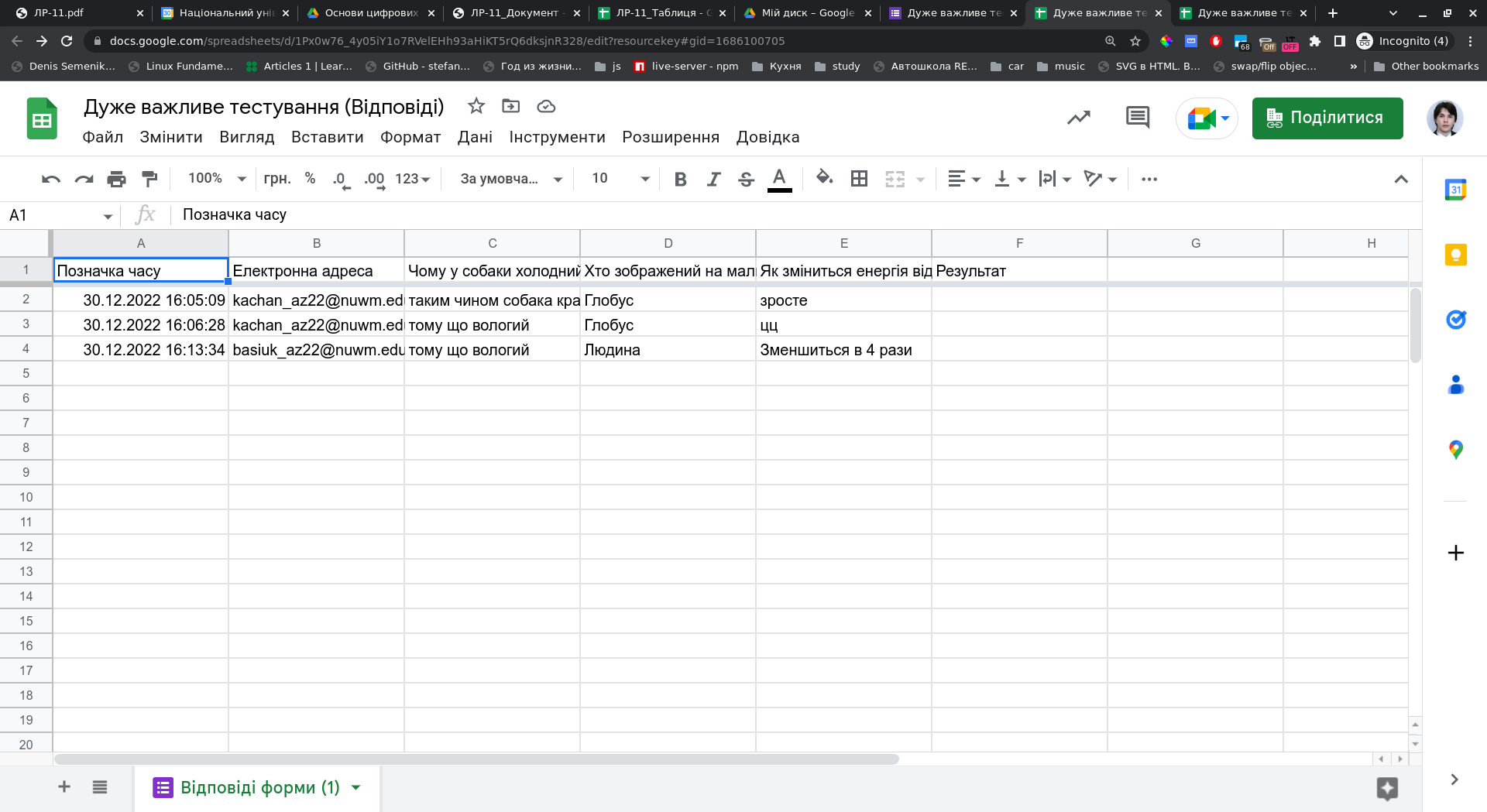Screen dimensions: 1487x812
Task: Toggle bold formatting
Action: (x=680, y=179)
